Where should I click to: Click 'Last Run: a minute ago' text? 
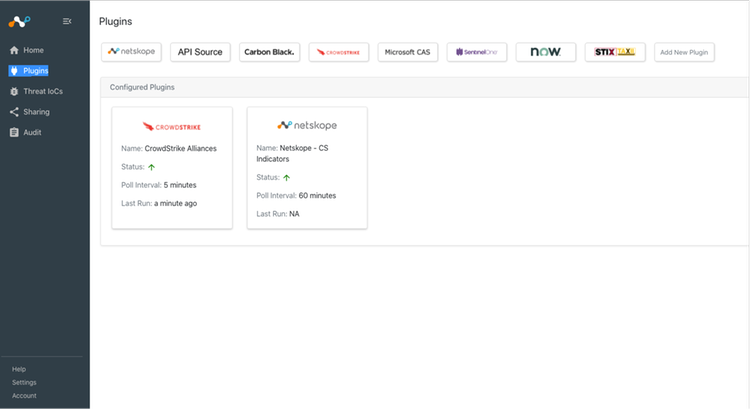click(159, 203)
